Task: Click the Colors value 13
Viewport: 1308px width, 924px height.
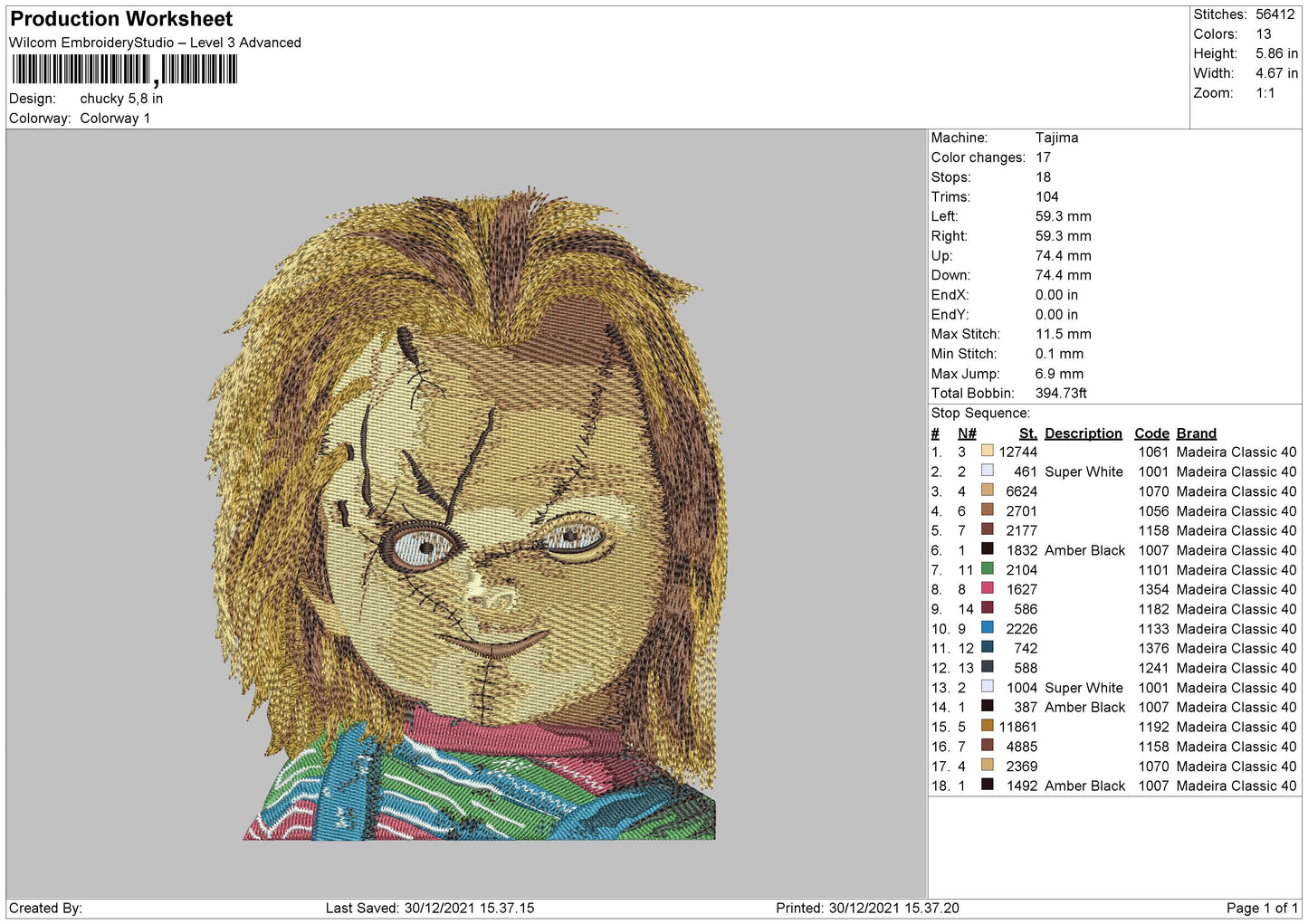Action: 1264,34
